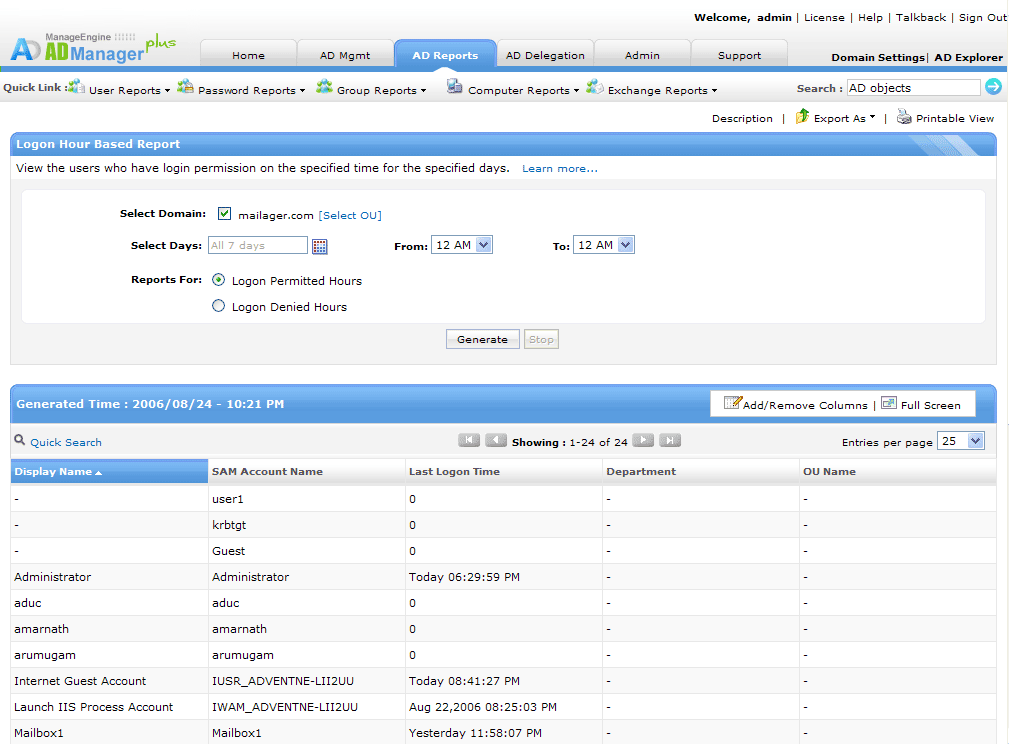Expand the Password Reports quick link menu
The height and width of the screenshot is (744, 1009).
(302, 91)
